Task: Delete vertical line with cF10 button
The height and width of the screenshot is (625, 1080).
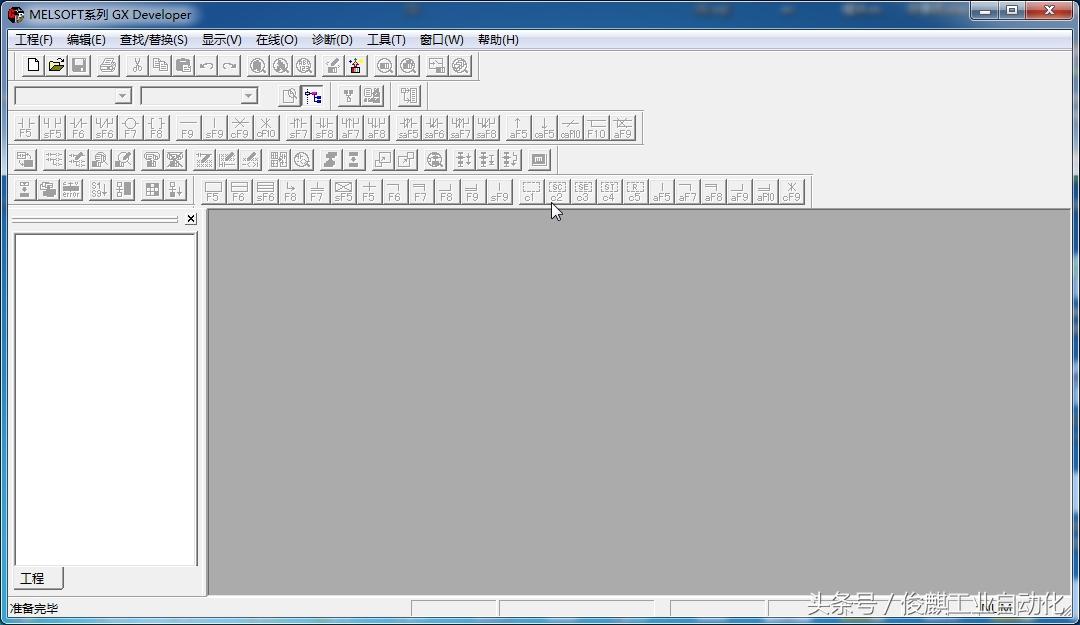Action: point(266,127)
